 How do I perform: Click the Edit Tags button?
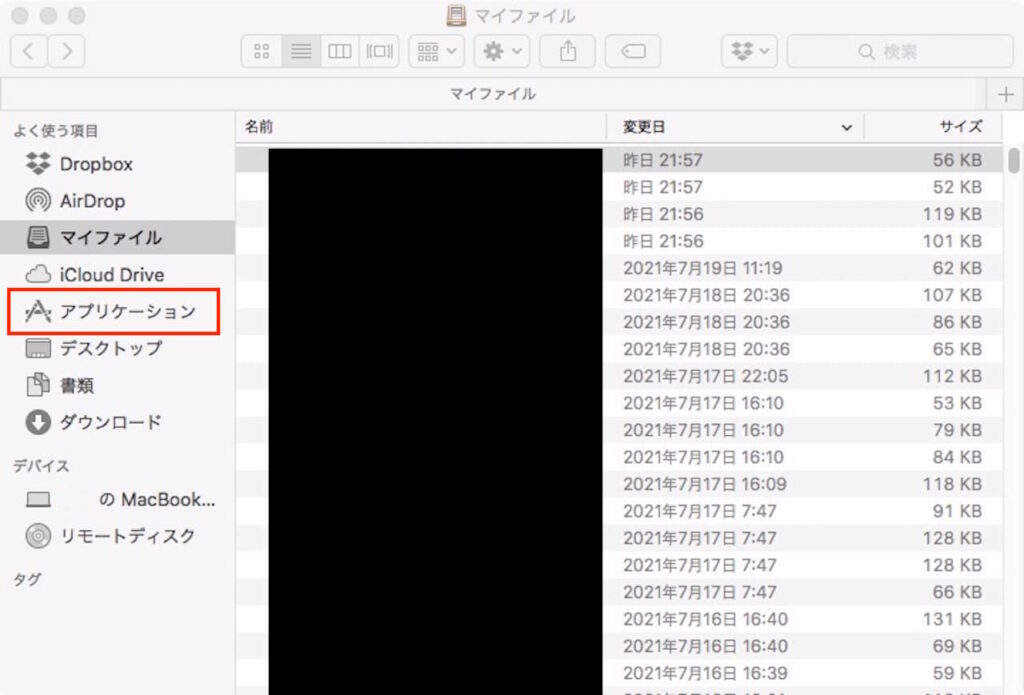coord(631,51)
